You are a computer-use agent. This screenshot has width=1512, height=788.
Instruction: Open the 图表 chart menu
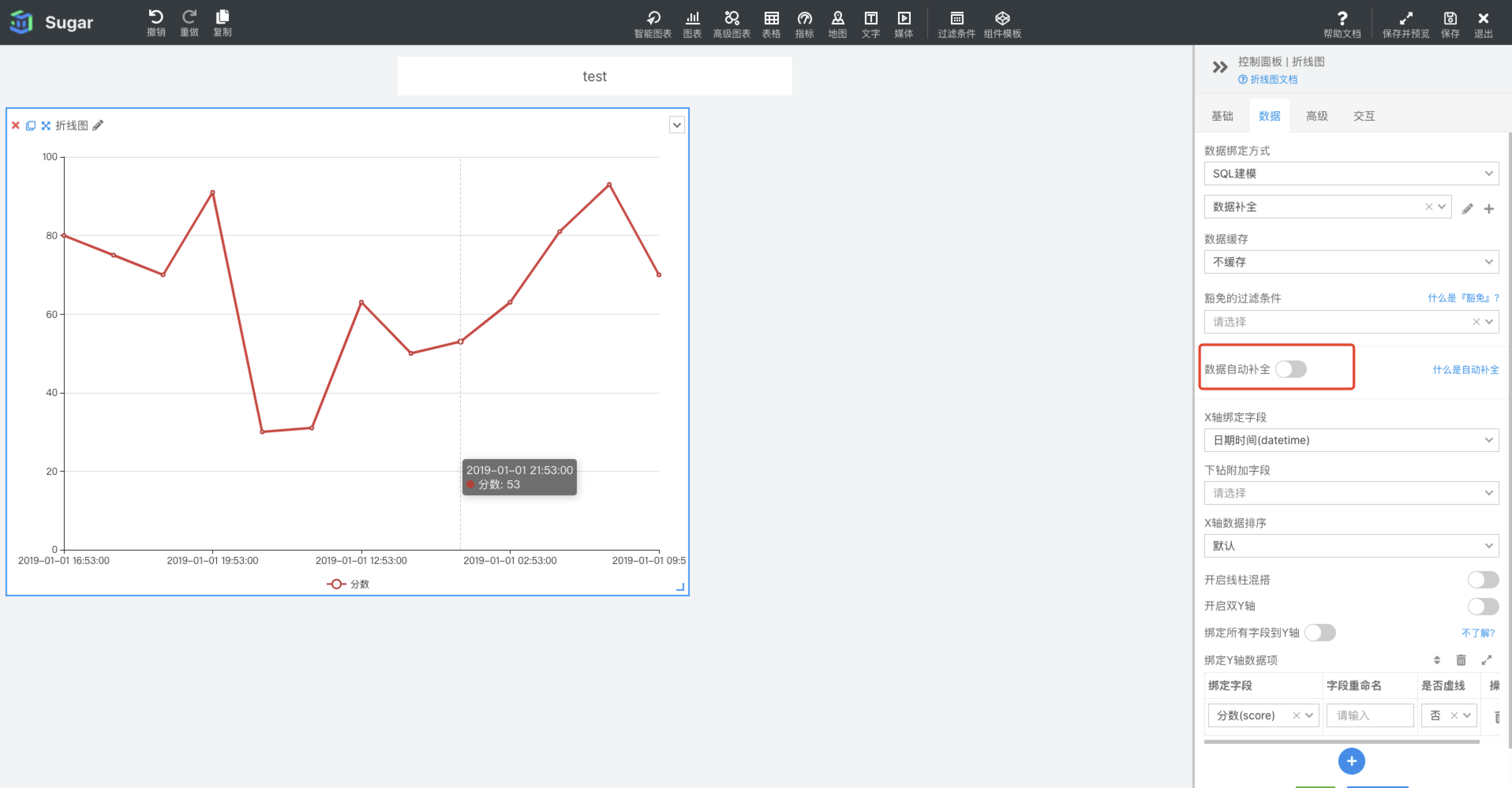click(692, 24)
